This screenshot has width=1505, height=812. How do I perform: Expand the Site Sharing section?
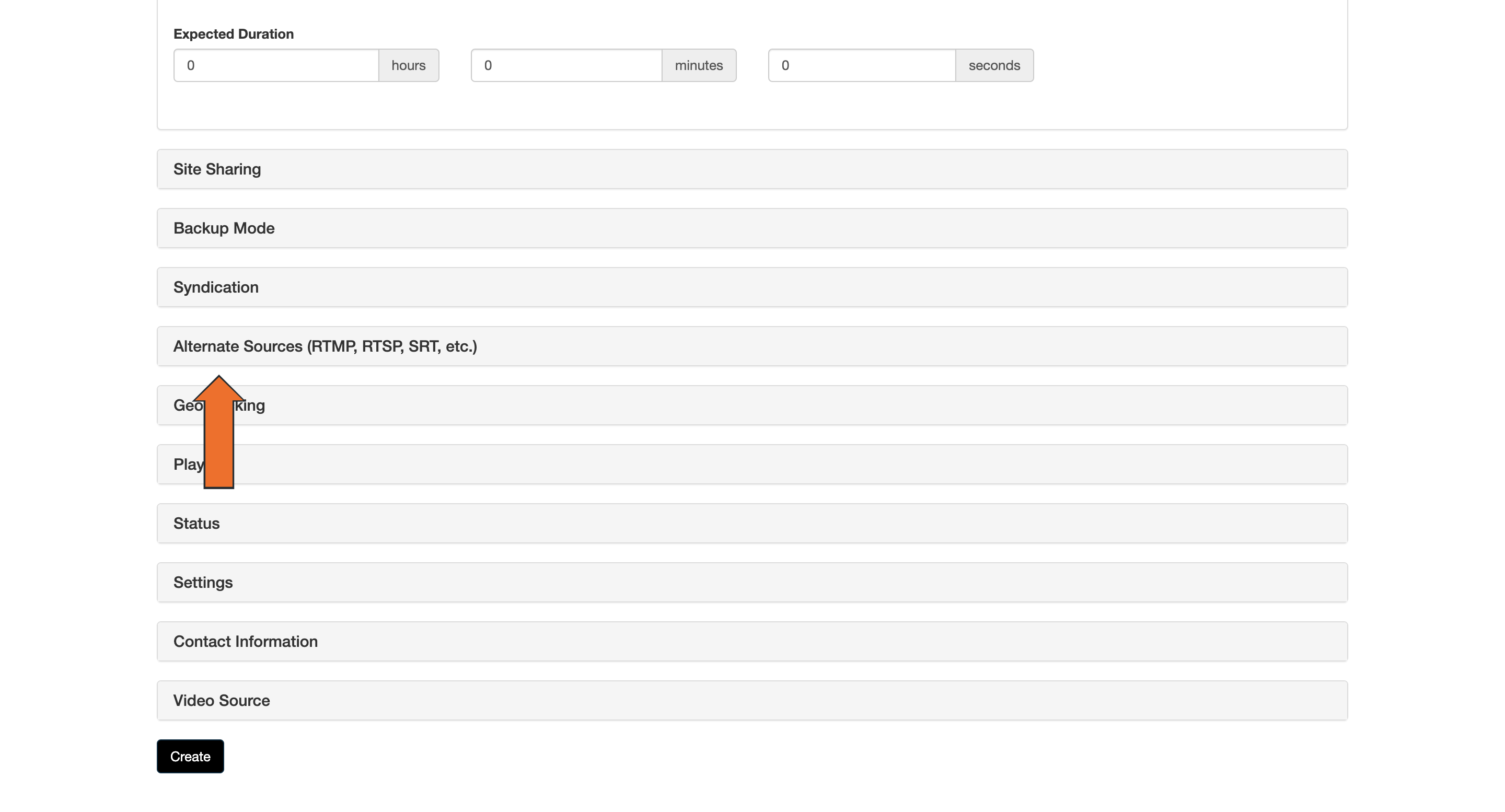752,169
